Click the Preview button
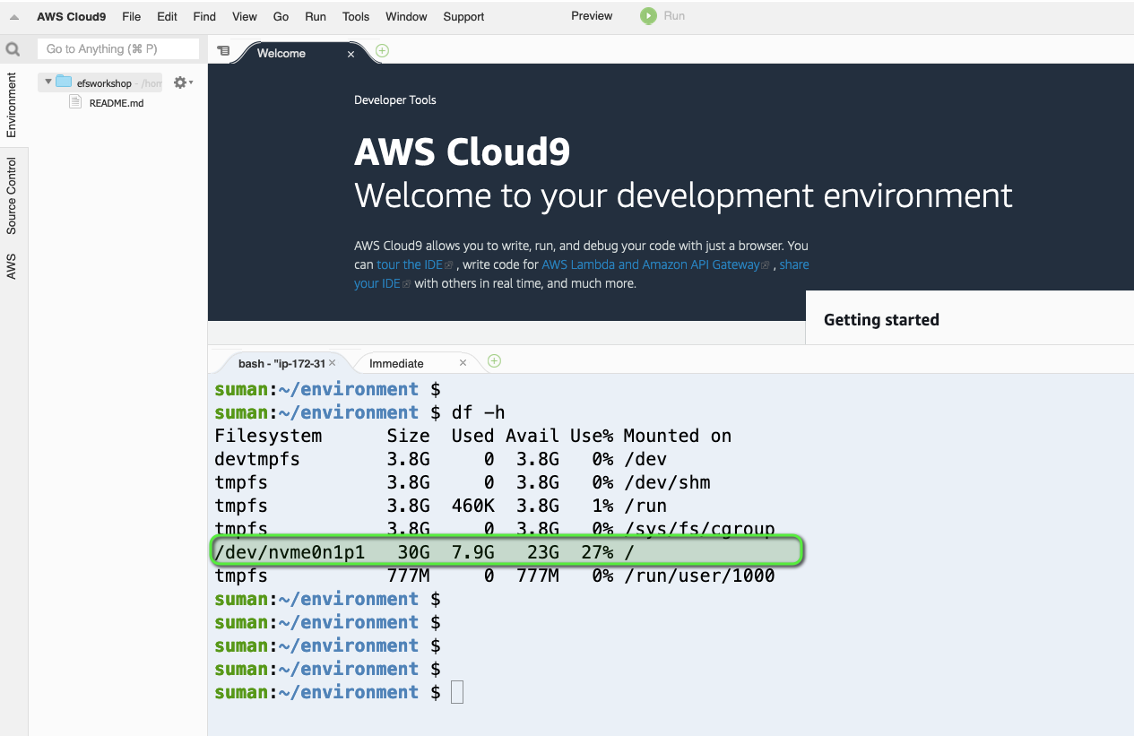This screenshot has width=1135, height=737. click(591, 16)
